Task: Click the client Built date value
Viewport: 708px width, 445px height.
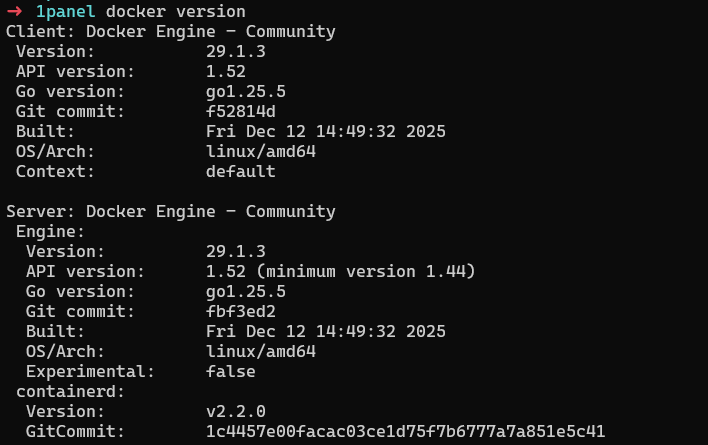Action: pyautogui.click(x=325, y=132)
